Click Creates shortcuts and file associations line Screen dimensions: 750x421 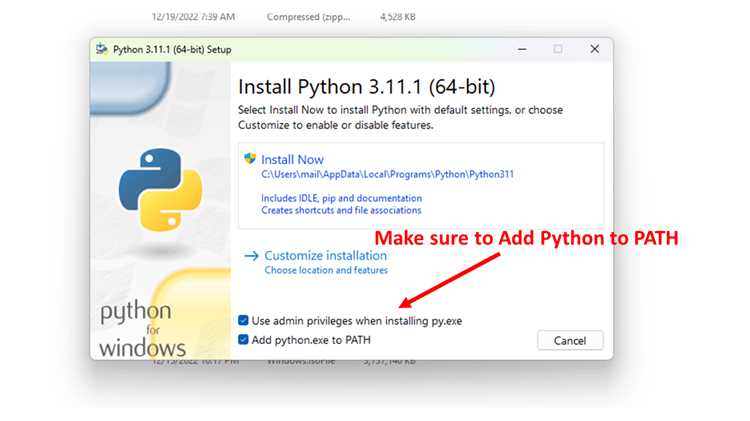click(341, 210)
